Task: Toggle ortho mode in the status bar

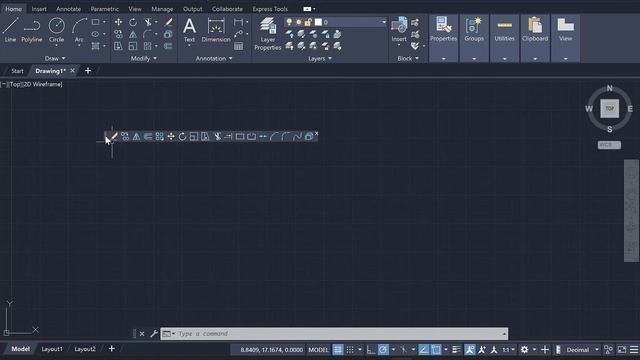Action: pyautogui.click(x=371, y=350)
